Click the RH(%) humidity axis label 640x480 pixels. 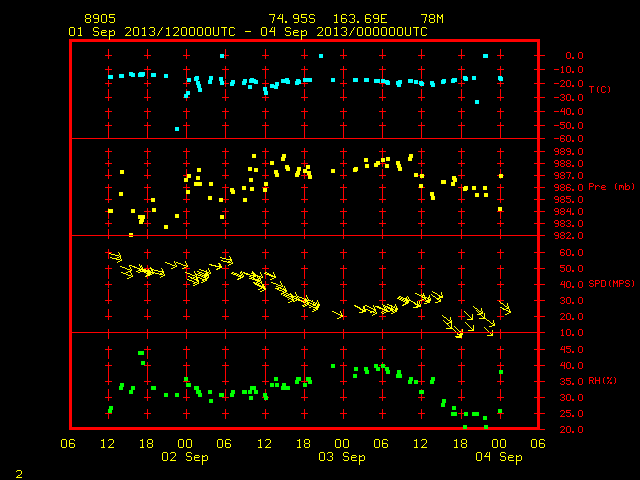(602, 381)
